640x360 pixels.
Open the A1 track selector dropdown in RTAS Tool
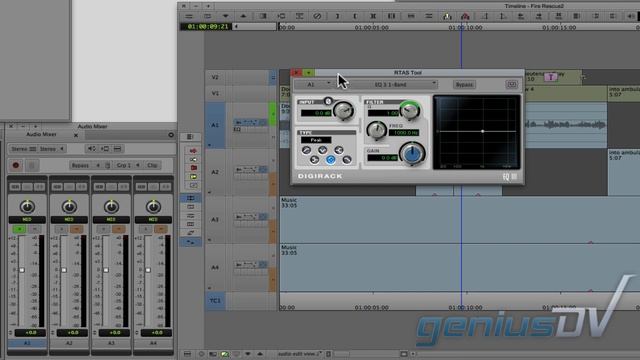(313, 84)
